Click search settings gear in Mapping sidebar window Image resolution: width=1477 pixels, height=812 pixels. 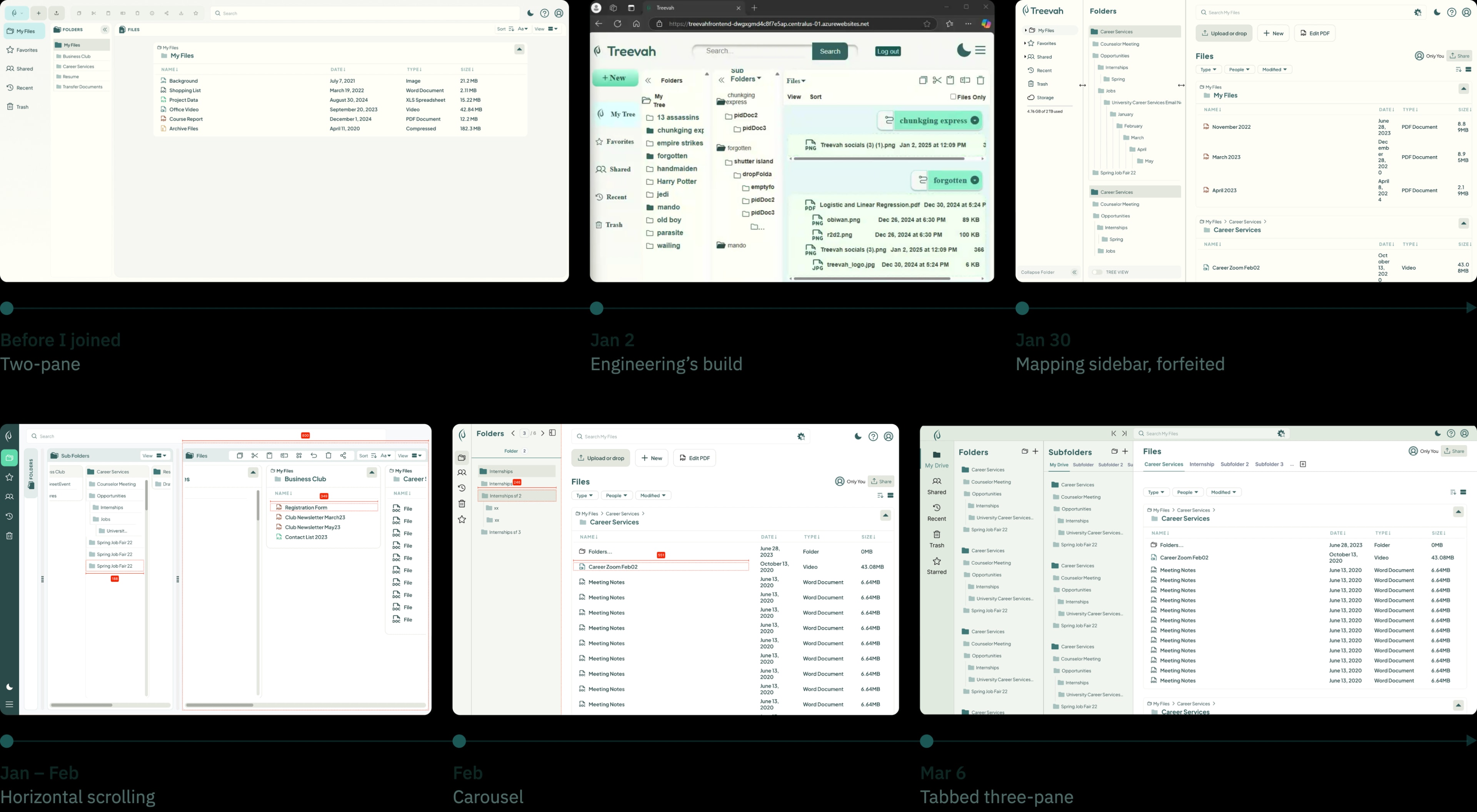pyautogui.click(x=1418, y=13)
